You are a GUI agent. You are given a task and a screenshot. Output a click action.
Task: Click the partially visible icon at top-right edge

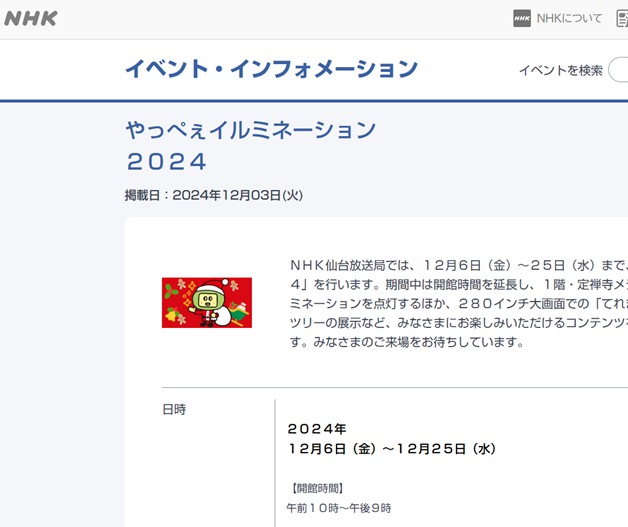pyautogui.click(x=621, y=18)
